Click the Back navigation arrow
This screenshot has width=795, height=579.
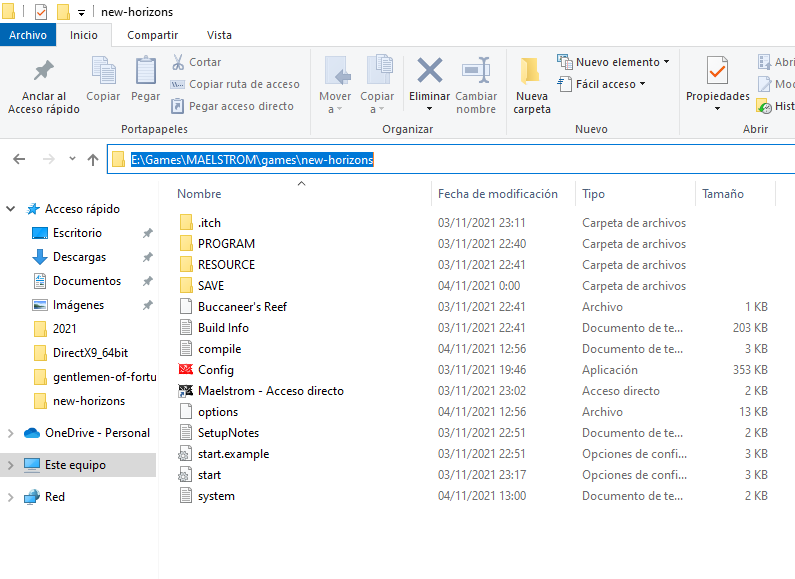[19, 159]
